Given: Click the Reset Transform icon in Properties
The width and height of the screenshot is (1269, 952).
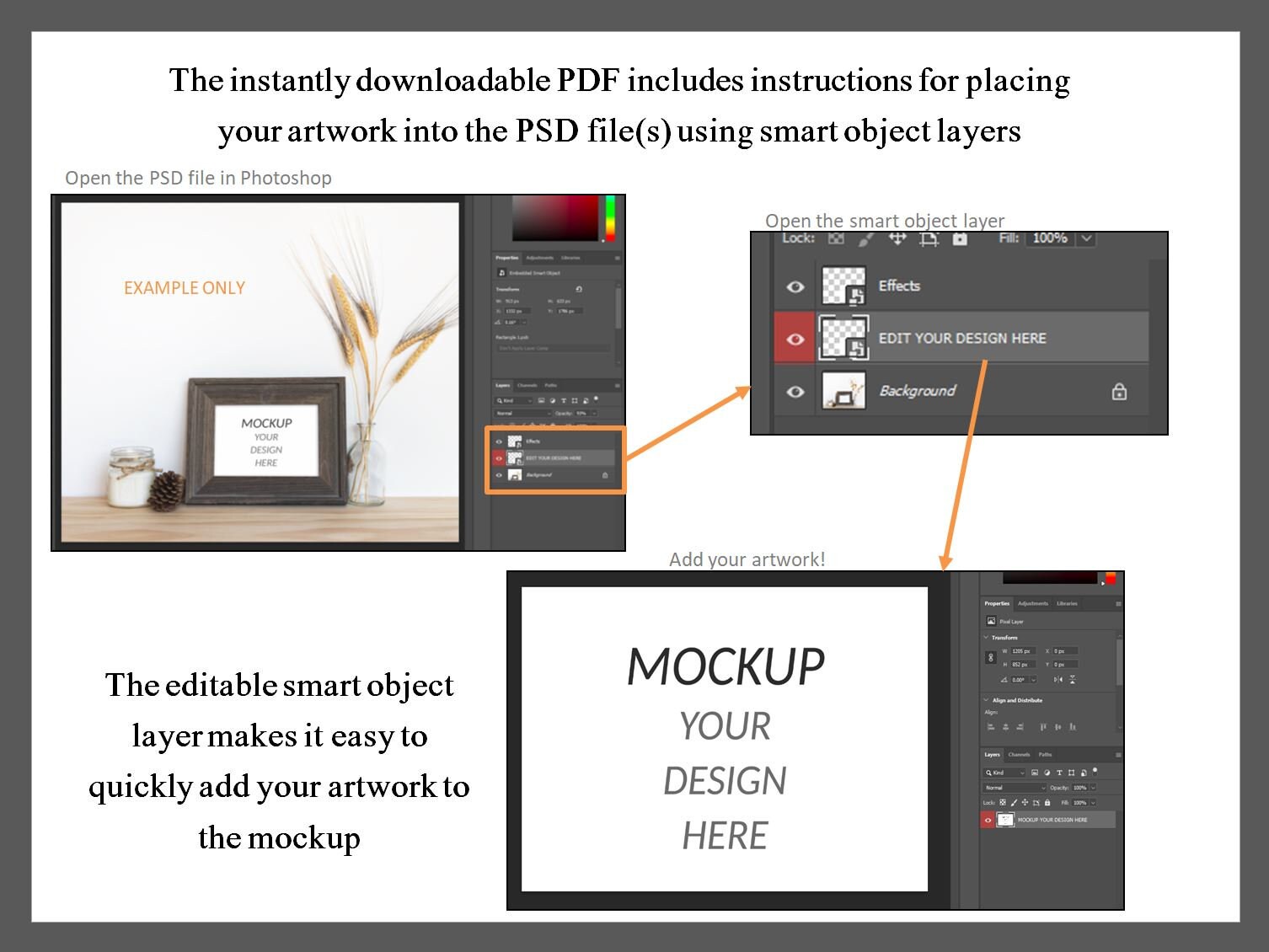Looking at the screenshot, I should click(579, 290).
